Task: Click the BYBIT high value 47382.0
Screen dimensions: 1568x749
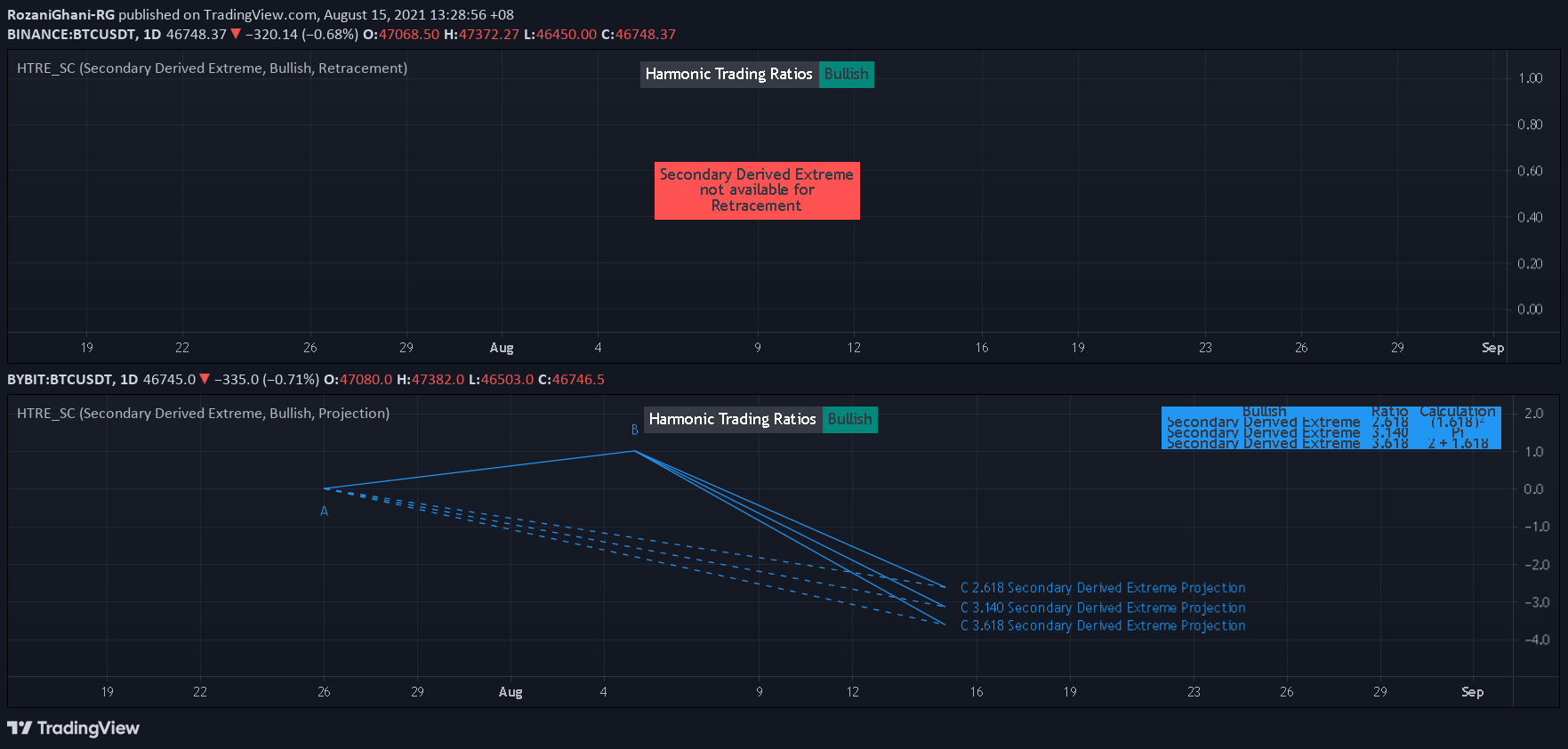Action: pos(438,380)
